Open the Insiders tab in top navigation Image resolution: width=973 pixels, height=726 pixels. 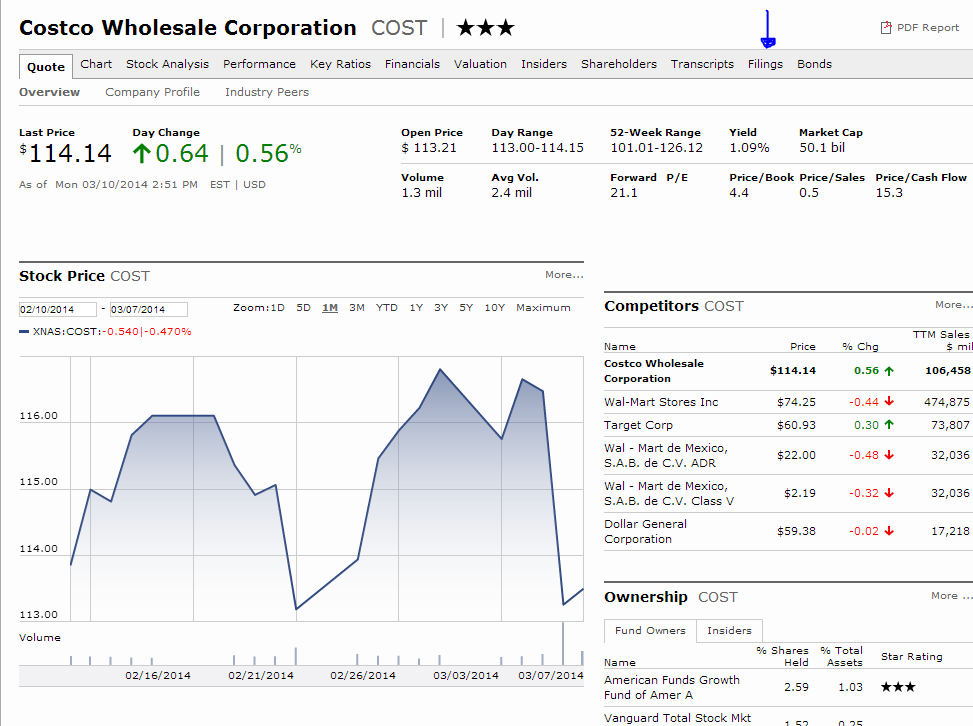coord(544,64)
